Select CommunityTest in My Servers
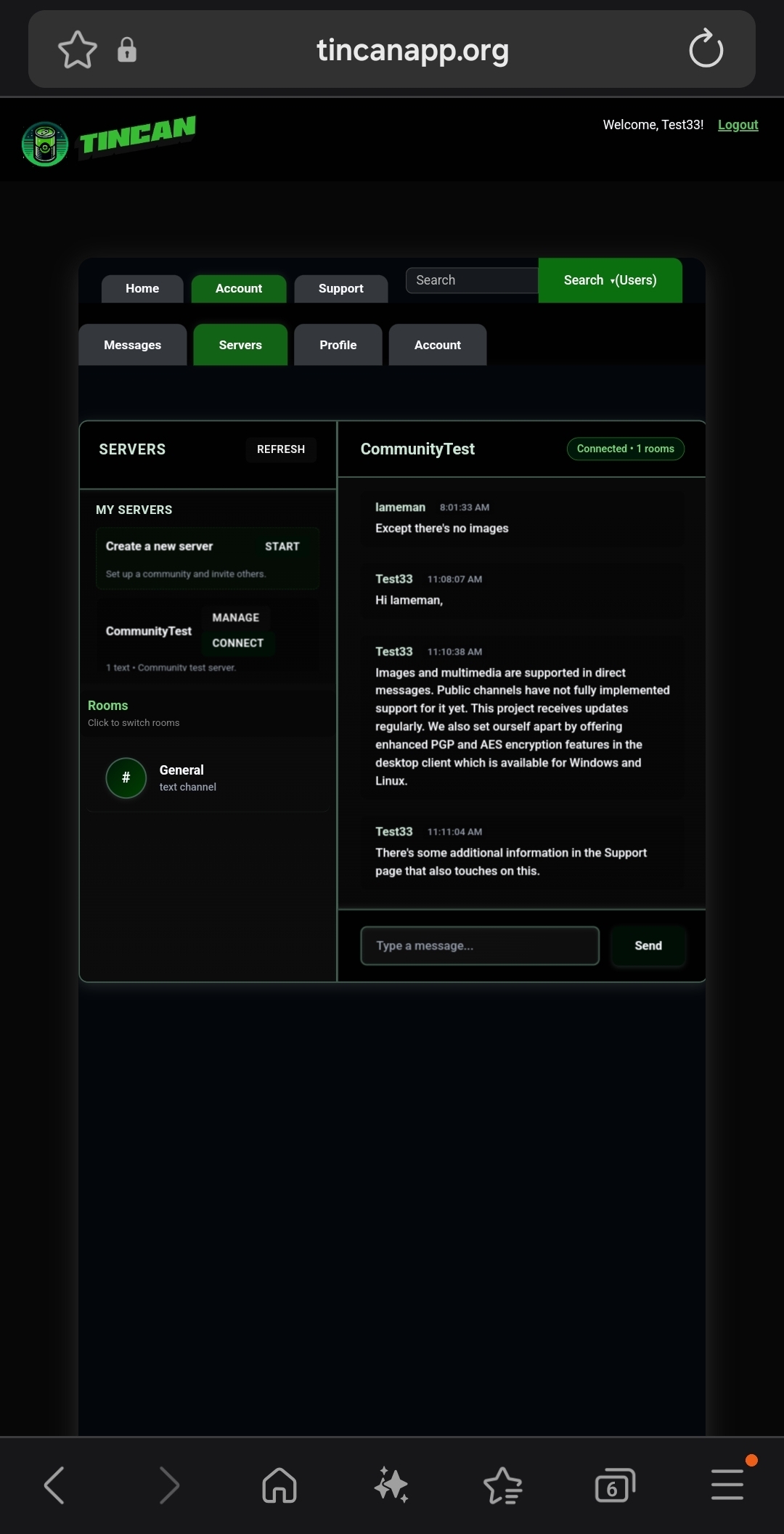 click(149, 631)
